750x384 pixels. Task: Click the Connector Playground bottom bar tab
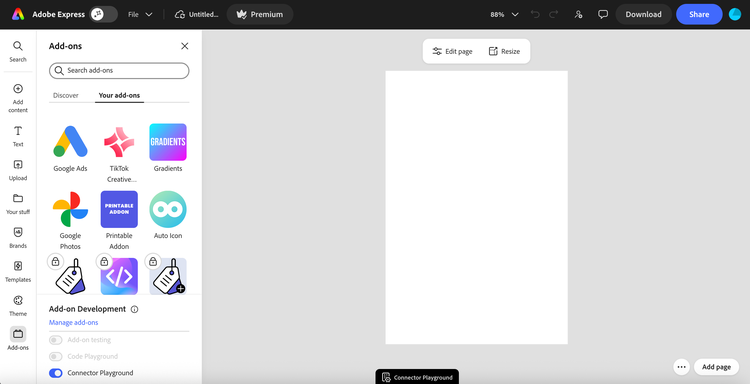(x=417, y=377)
